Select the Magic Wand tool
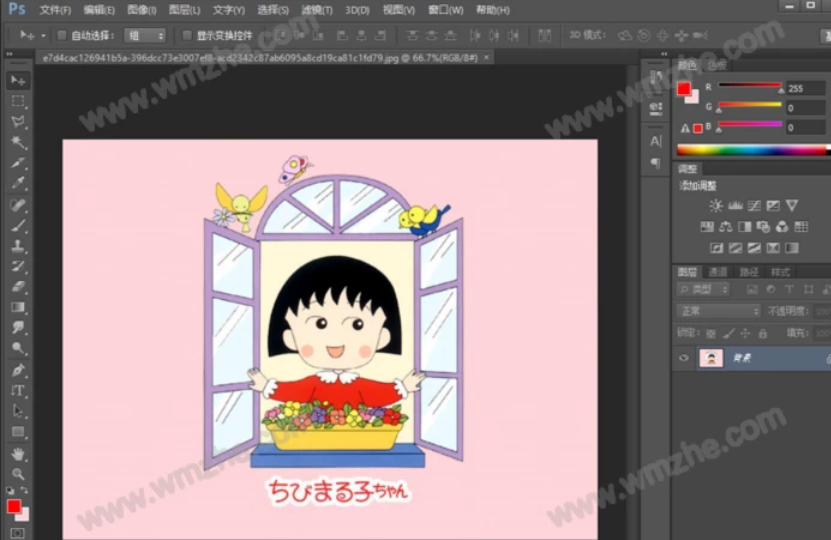Viewport: 831px width, 540px height. pos(18,141)
